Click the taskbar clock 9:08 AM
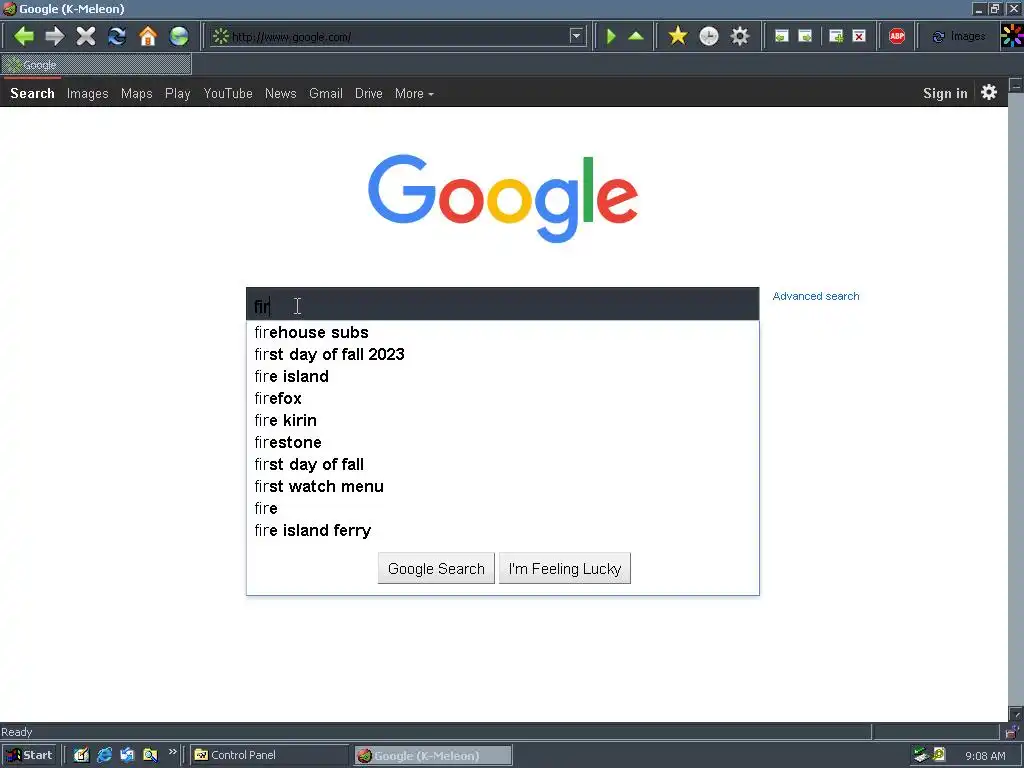1024x768 pixels. tap(985, 756)
